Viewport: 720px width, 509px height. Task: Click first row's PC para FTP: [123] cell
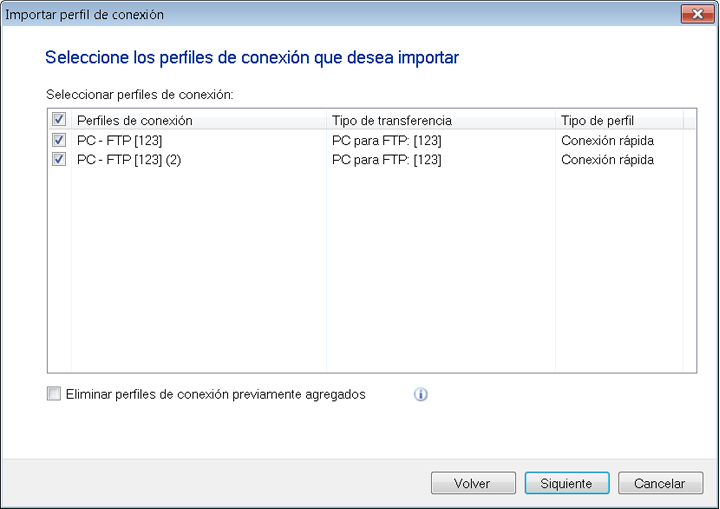coord(386,141)
